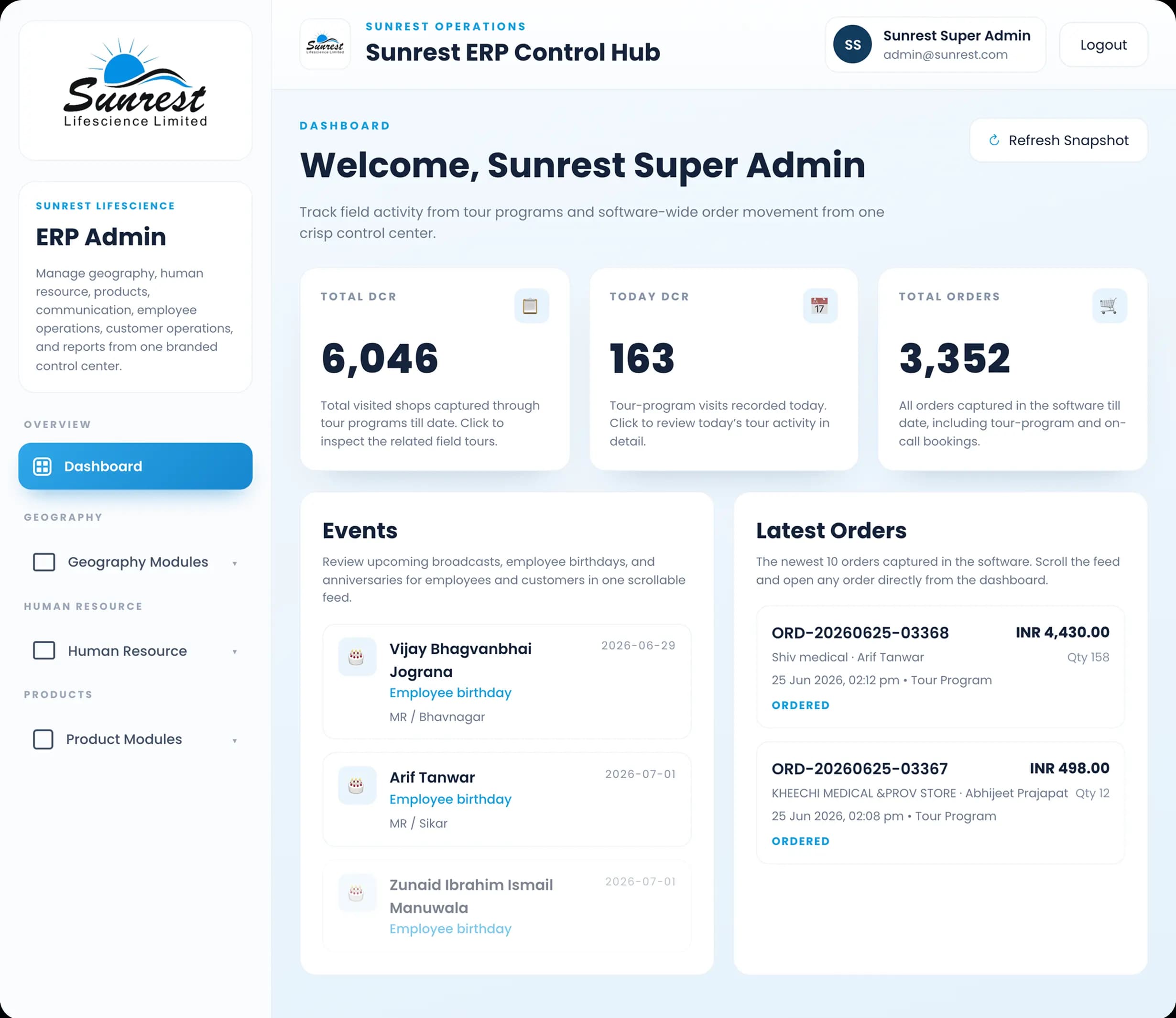1176x1018 pixels.
Task: Click the Total Orders cart icon
Action: [x=1109, y=305]
